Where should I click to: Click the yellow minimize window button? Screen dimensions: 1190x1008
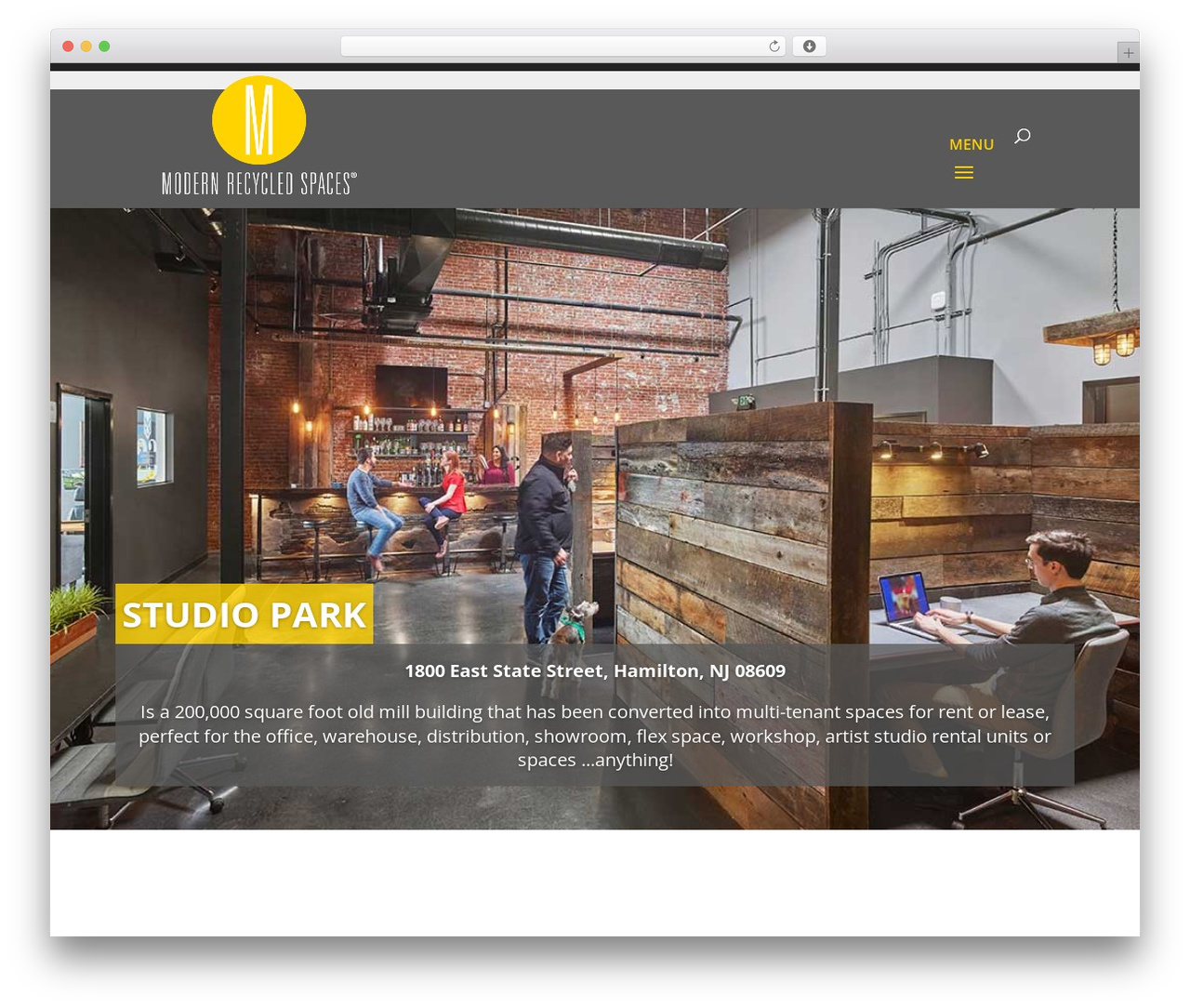(86, 46)
